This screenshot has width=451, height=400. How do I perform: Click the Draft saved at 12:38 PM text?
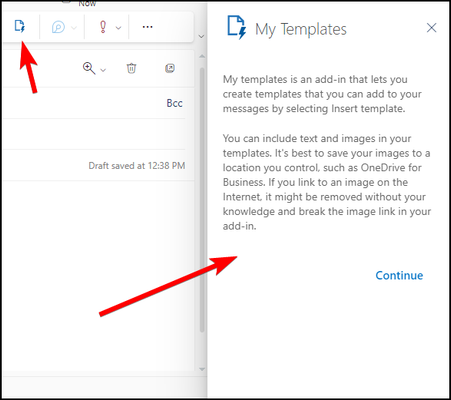[137, 166]
